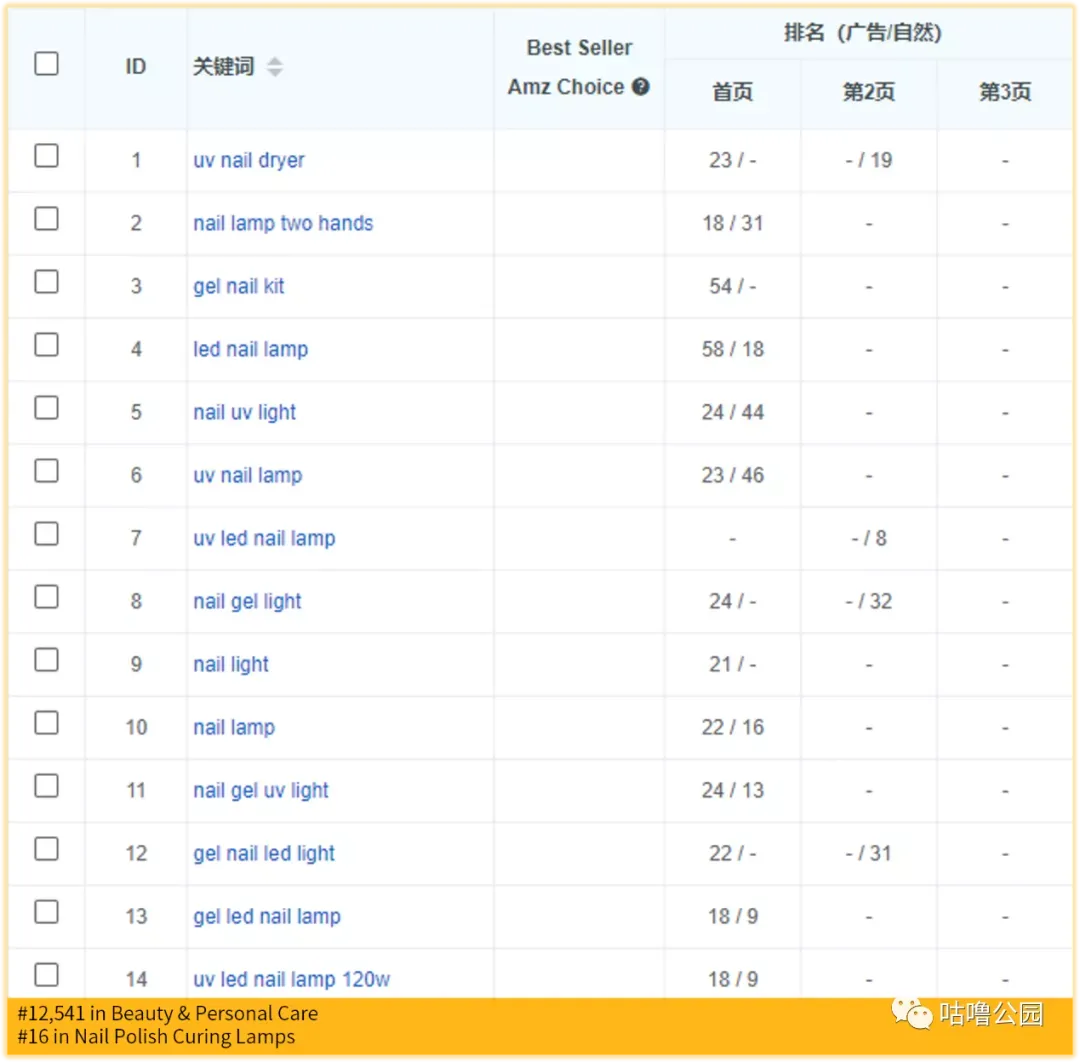Visit the gel led nail lamp link
1080x1062 pixels.
tap(267, 917)
